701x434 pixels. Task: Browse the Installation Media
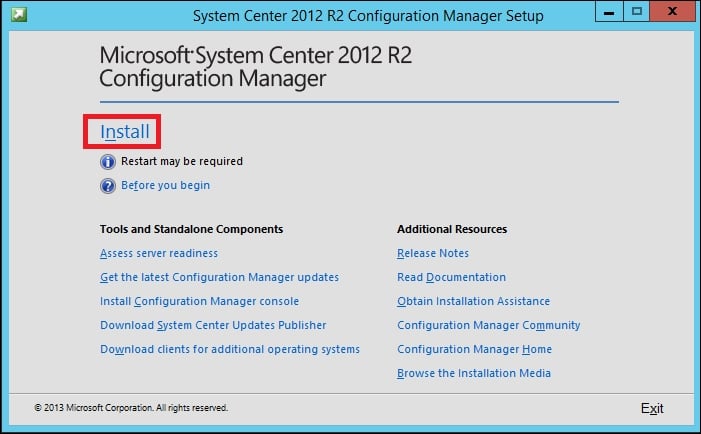474,373
